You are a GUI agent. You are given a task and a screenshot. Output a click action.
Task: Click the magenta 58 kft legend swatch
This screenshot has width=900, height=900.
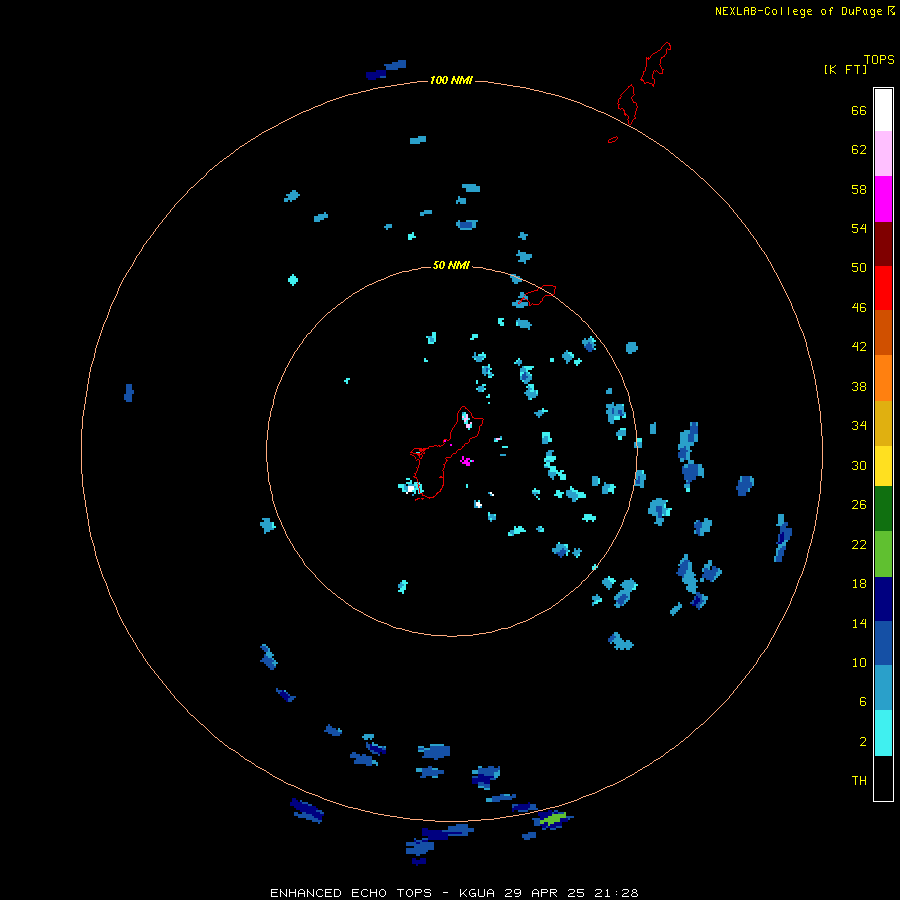coord(883,199)
